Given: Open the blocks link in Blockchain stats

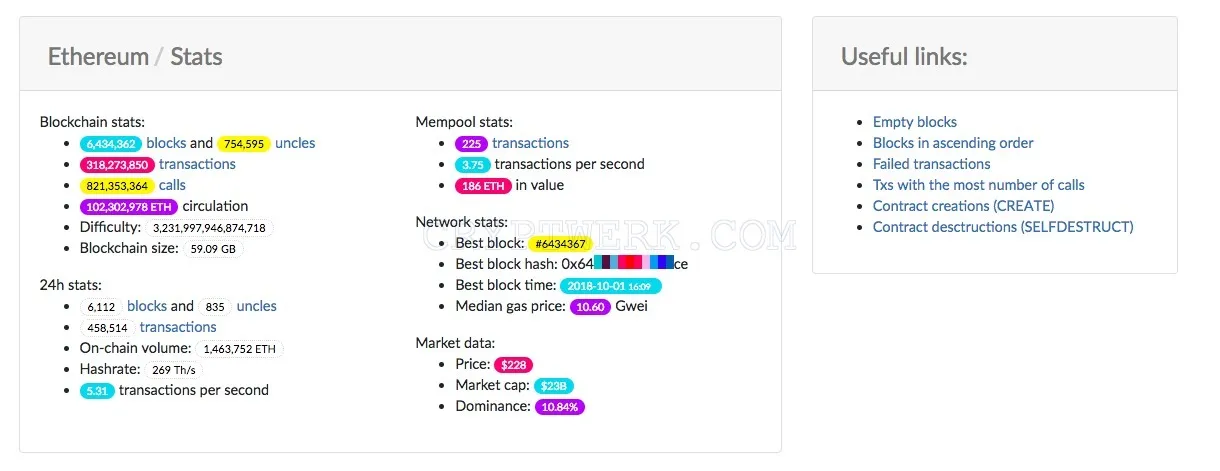Looking at the screenshot, I should click(x=166, y=143).
